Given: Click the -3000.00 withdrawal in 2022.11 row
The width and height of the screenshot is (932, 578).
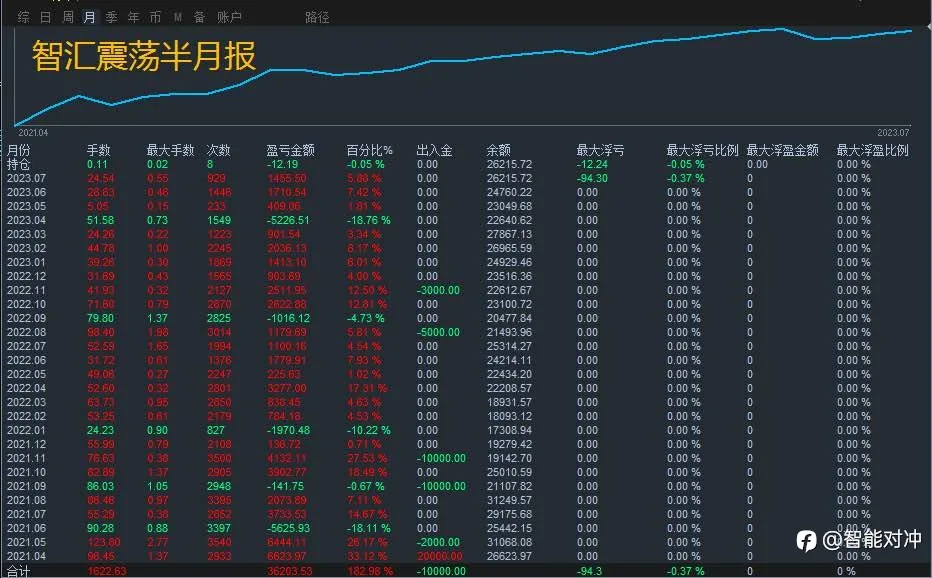Looking at the screenshot, I should coord(438,290).
